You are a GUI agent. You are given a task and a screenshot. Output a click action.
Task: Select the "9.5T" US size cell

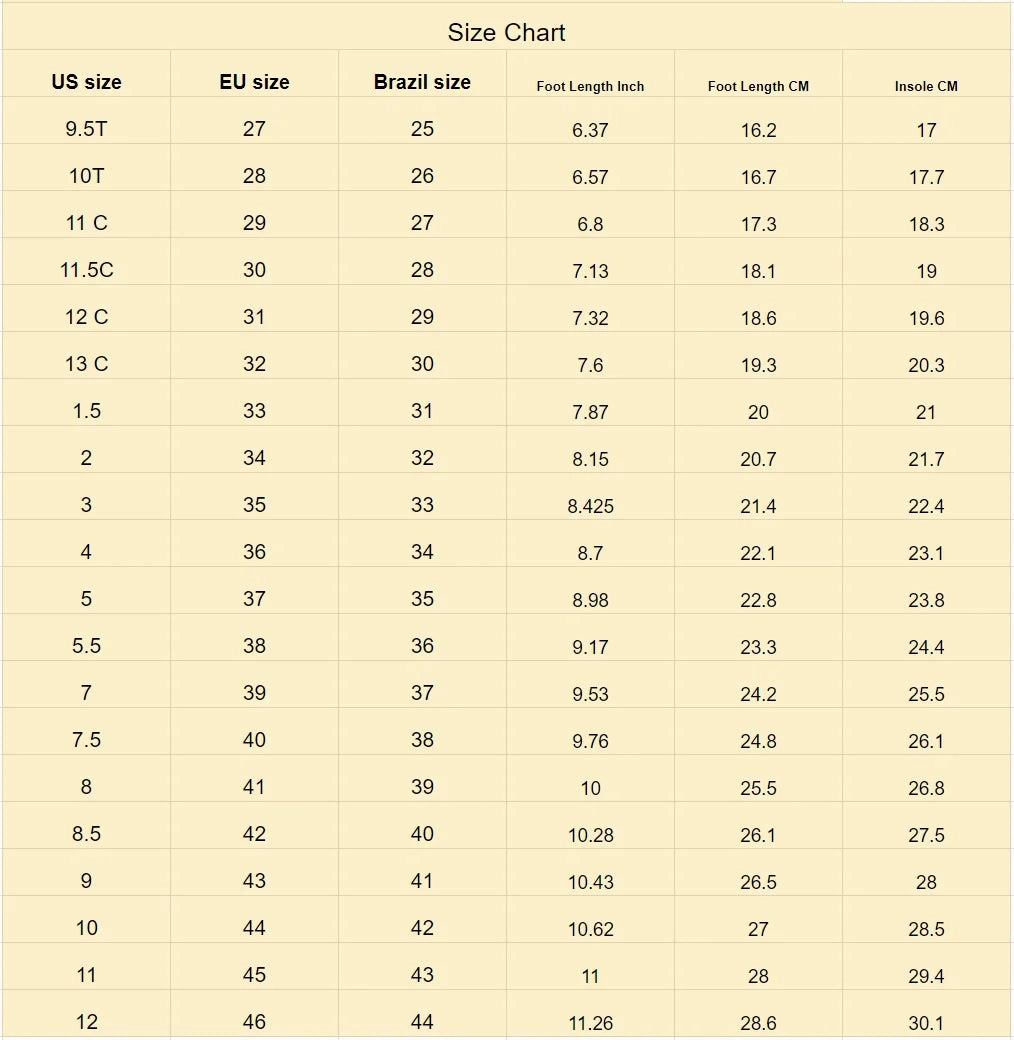[x=86, y=129]
